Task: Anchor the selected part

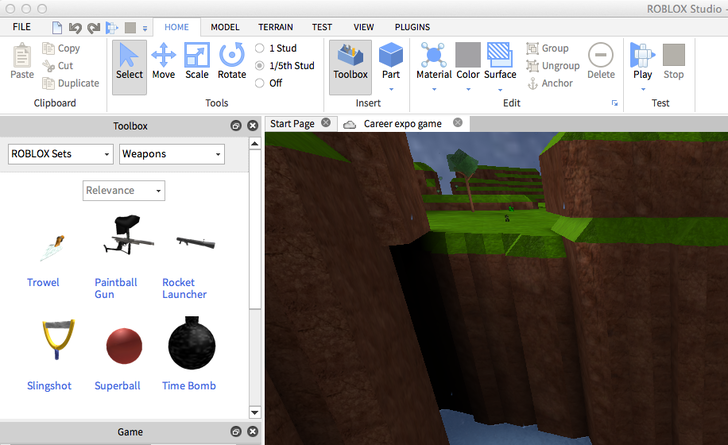Action: point(550,83)
